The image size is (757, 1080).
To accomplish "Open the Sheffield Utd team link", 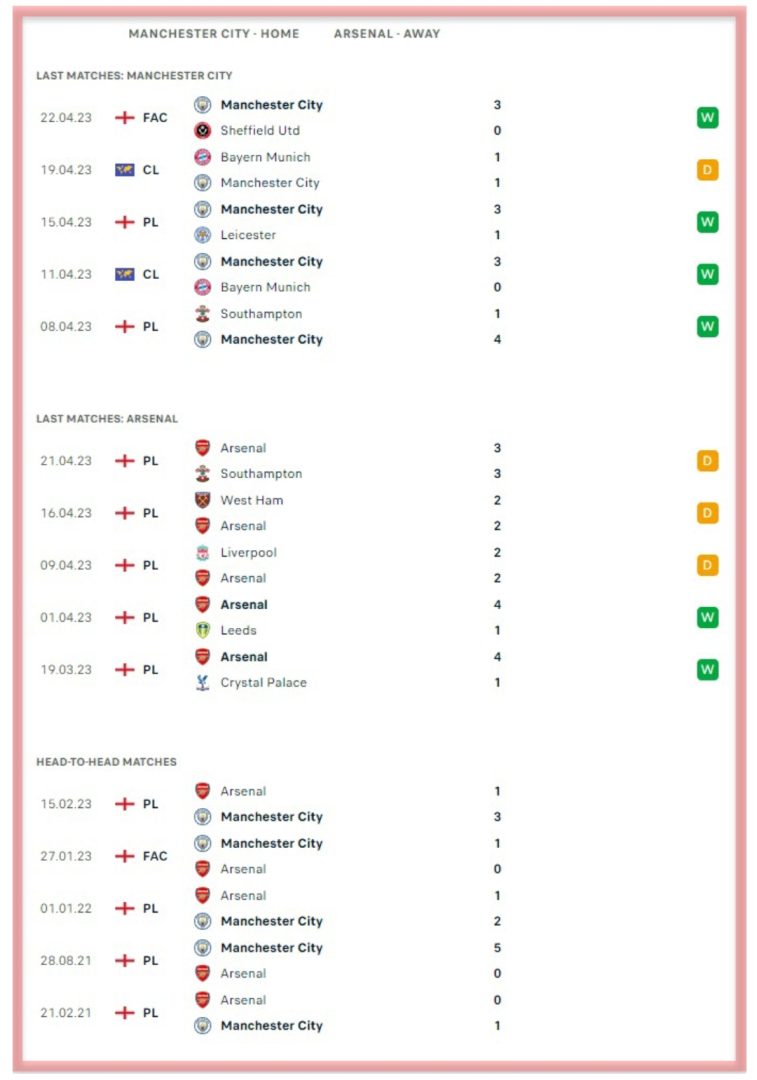I will pyautogui.click(x=260, y=130).
